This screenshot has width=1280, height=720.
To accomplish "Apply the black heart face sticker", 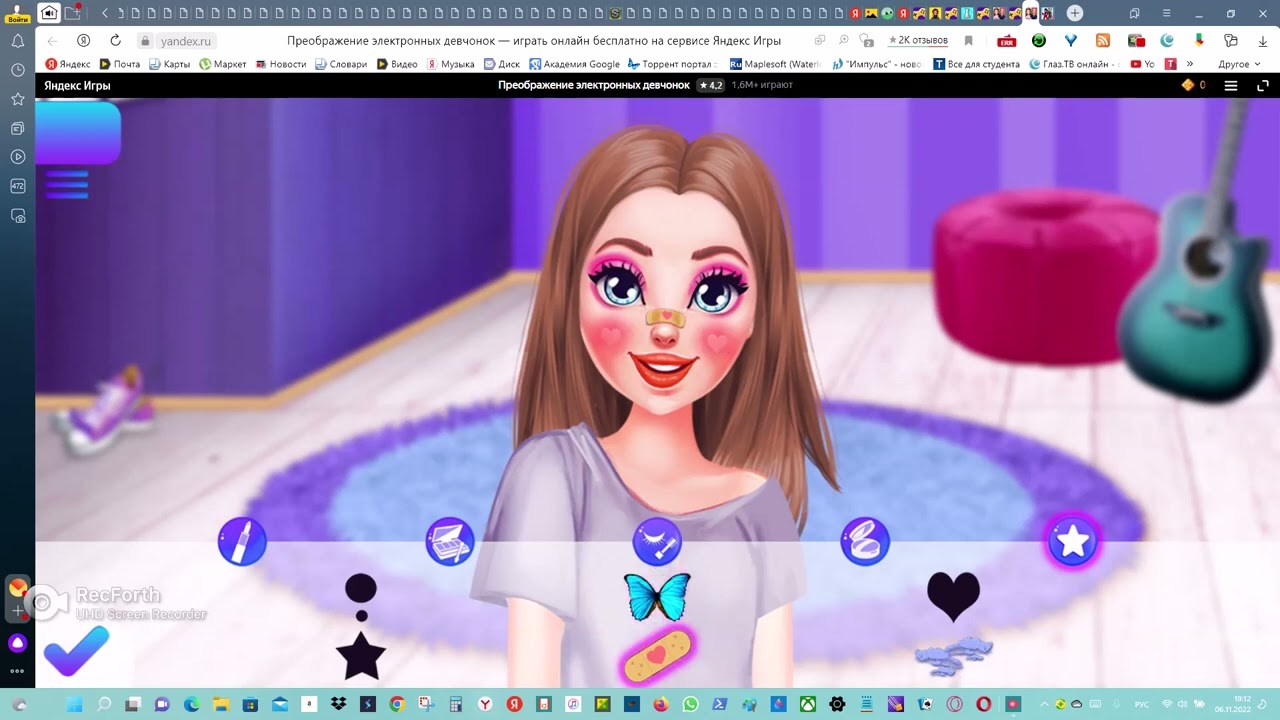I will [x=953, y=597].
